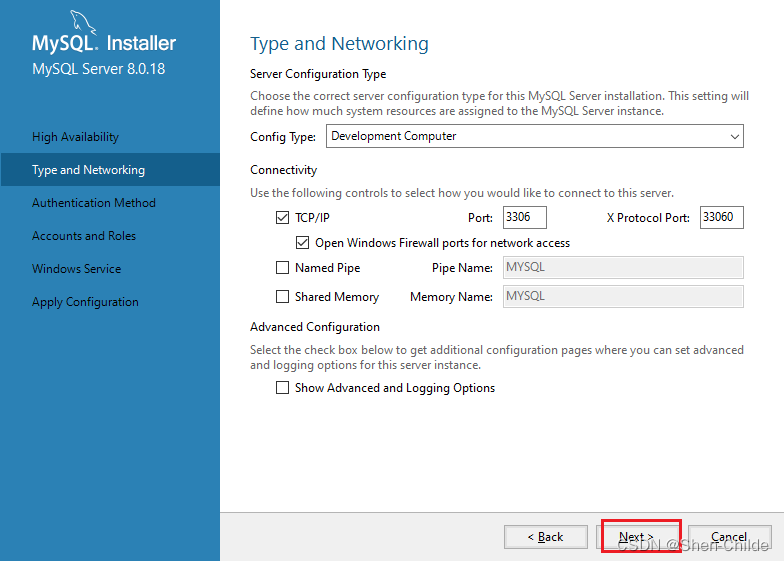Click the Connectivity section label

284,170
